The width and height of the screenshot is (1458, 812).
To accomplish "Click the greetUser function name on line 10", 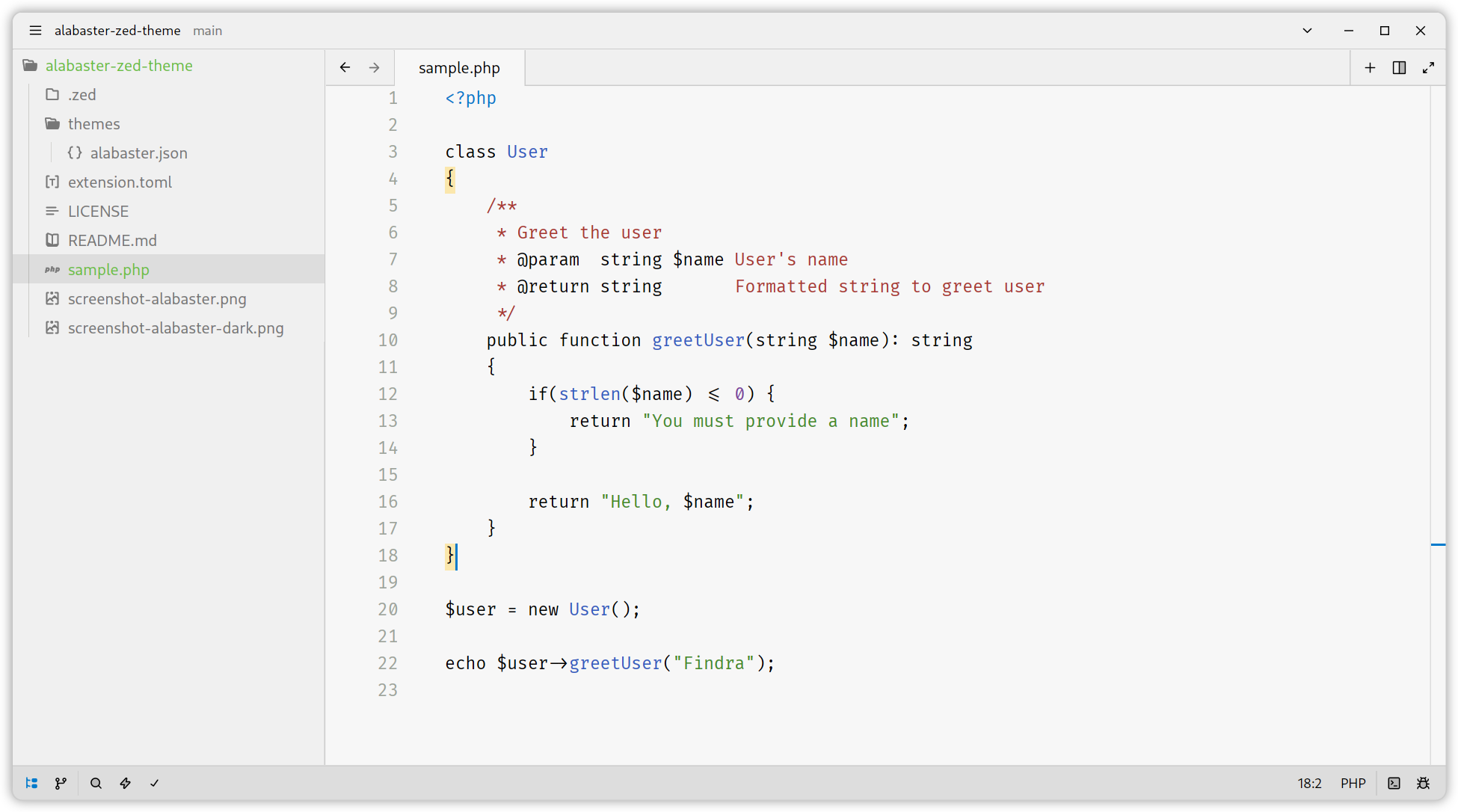I will point(698,340).
